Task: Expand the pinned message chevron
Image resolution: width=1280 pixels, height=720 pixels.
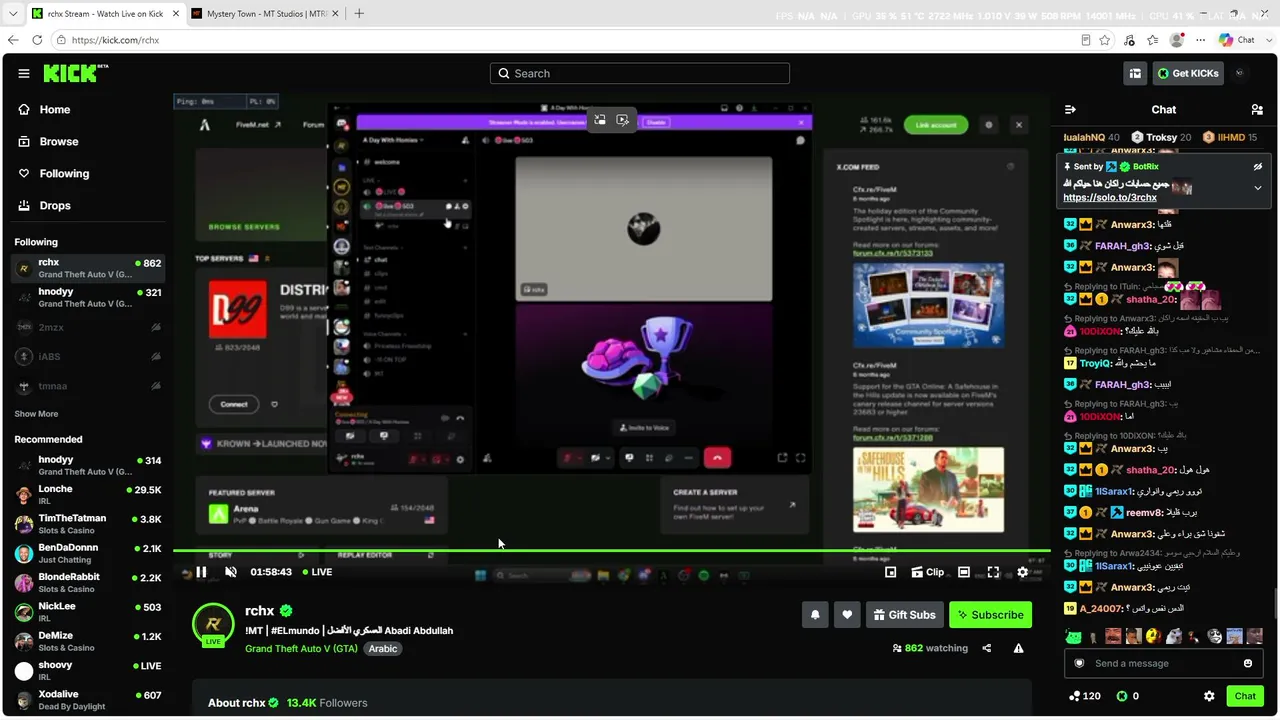Action: (1258, 188)
